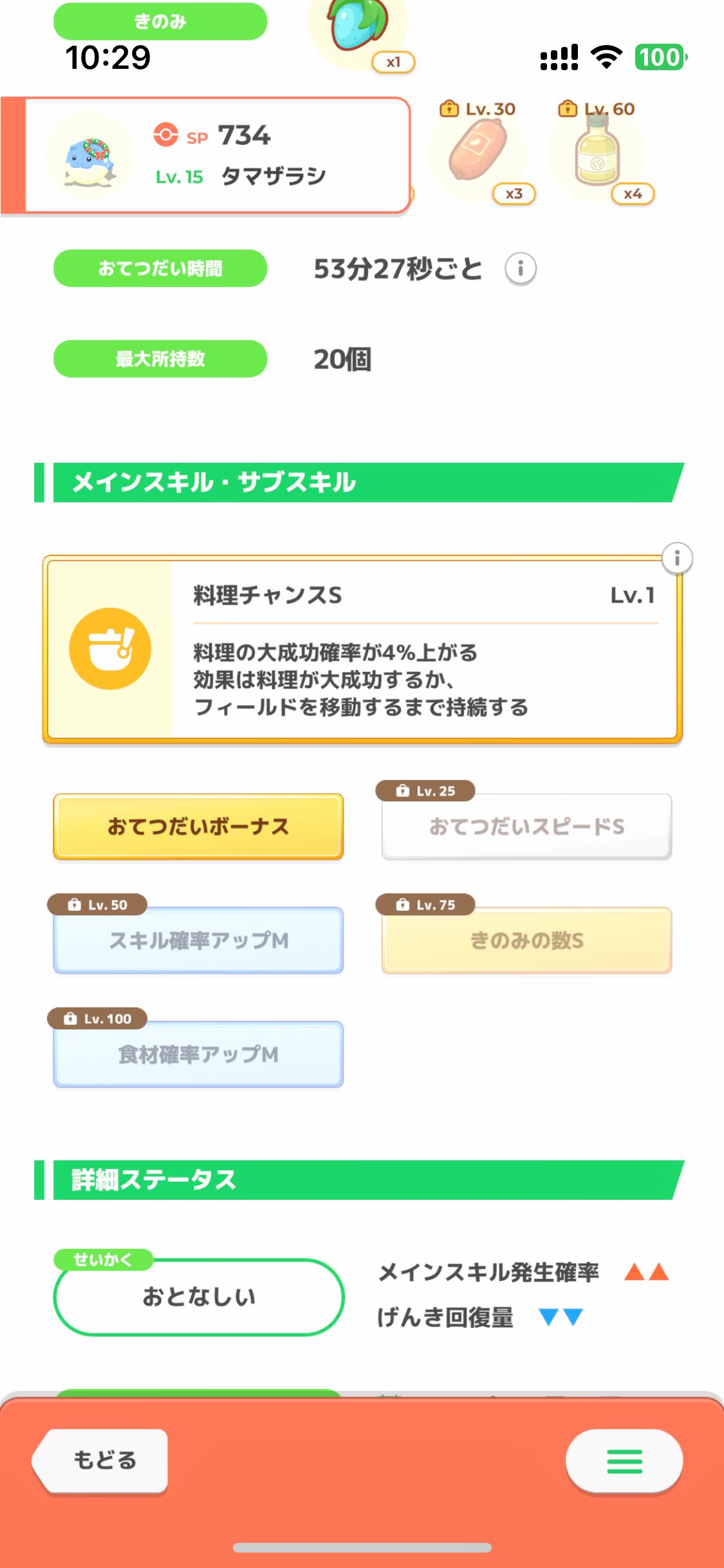The width and height of the screenshot is (724, 1568).
Task: Open main skill info icon
Action: click(x=676, y=558)
